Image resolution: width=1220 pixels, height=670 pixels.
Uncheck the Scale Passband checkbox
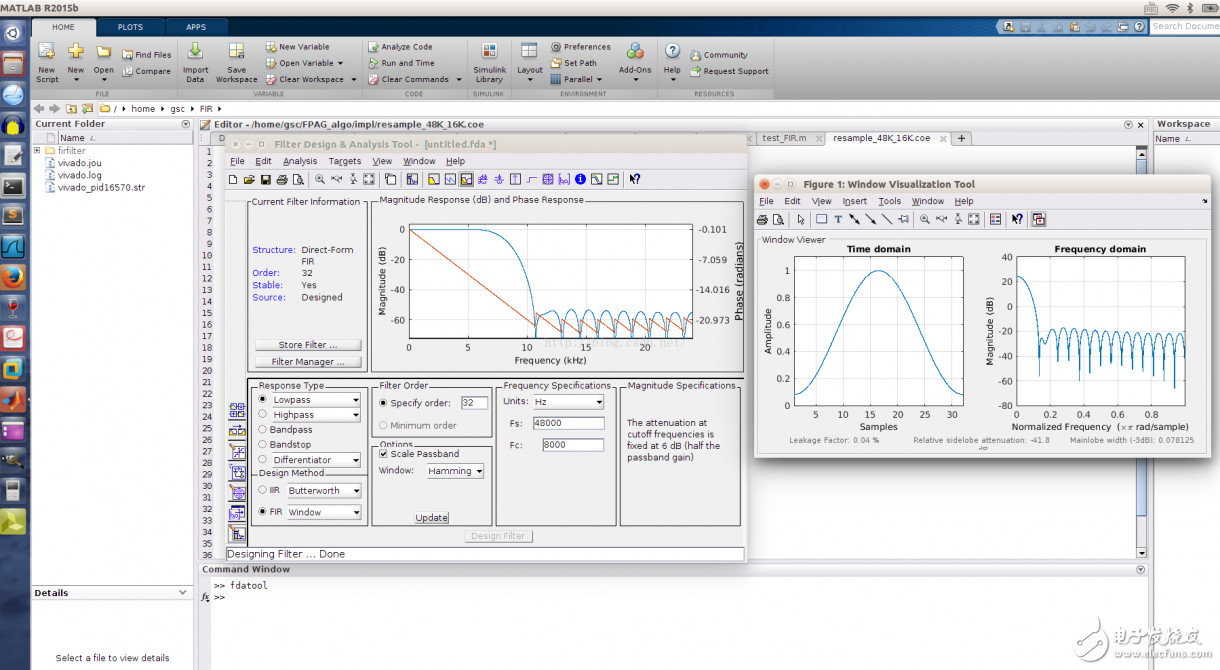(x=384, y=454)
